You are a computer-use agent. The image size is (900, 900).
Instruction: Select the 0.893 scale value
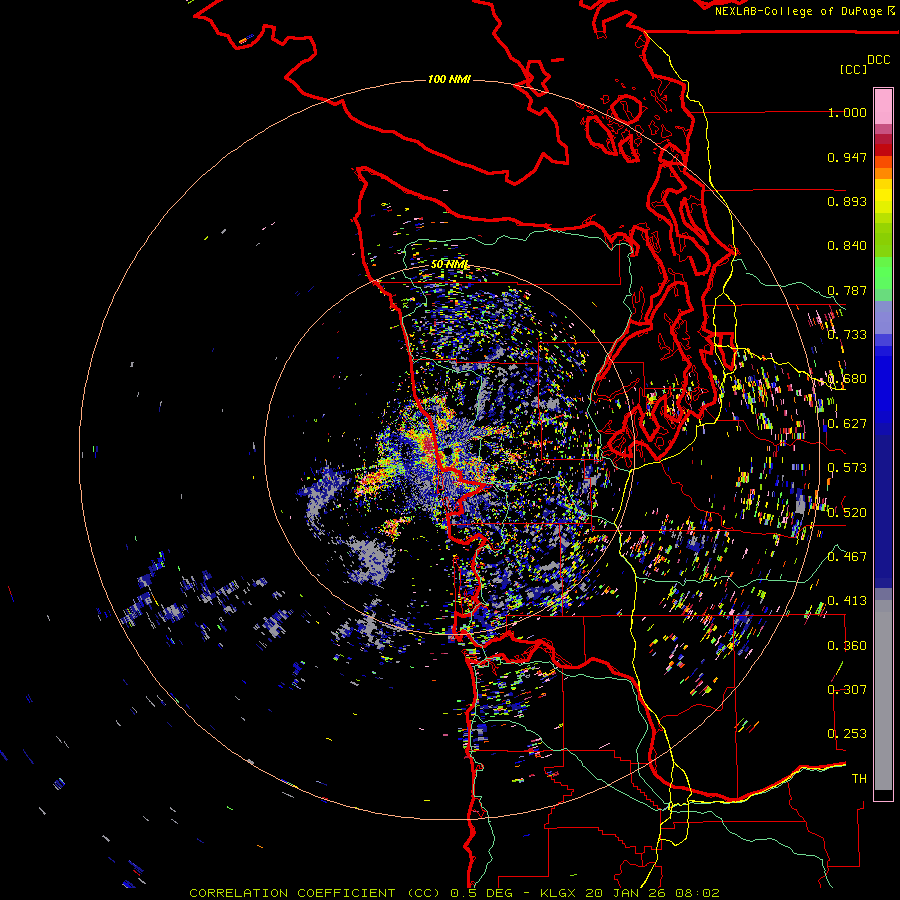tap(847, 201)
